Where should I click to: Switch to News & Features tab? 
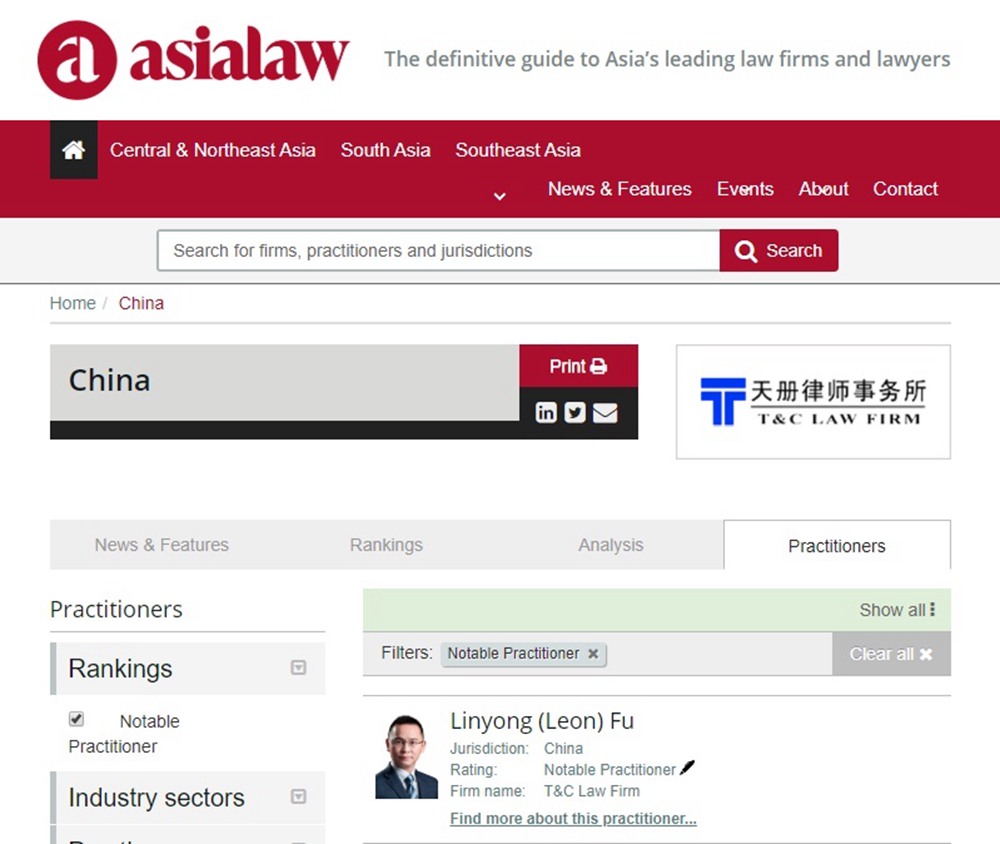pos(161,545)
